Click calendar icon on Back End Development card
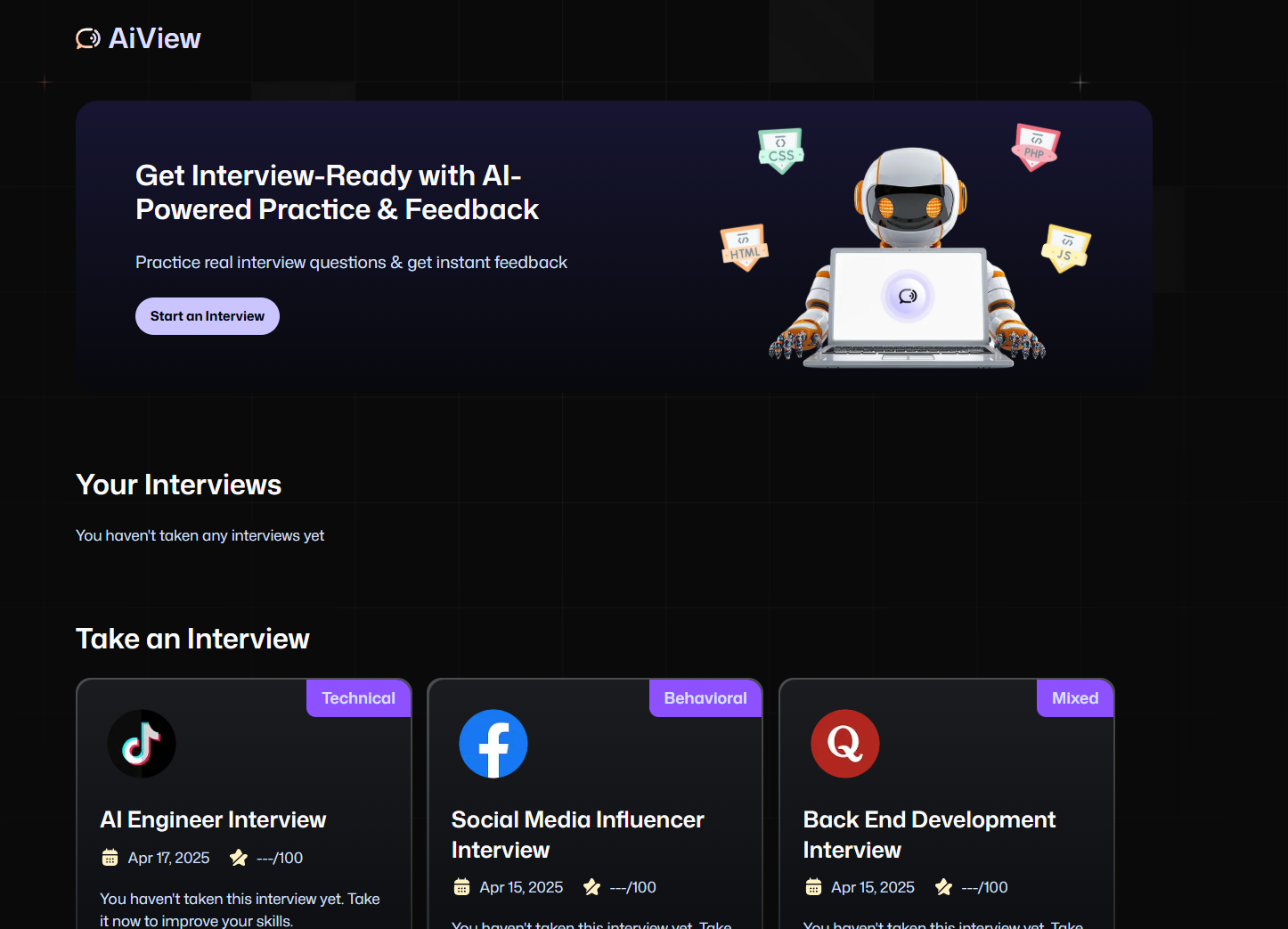Screen dimensions: 1288x929 pos(813,886)
